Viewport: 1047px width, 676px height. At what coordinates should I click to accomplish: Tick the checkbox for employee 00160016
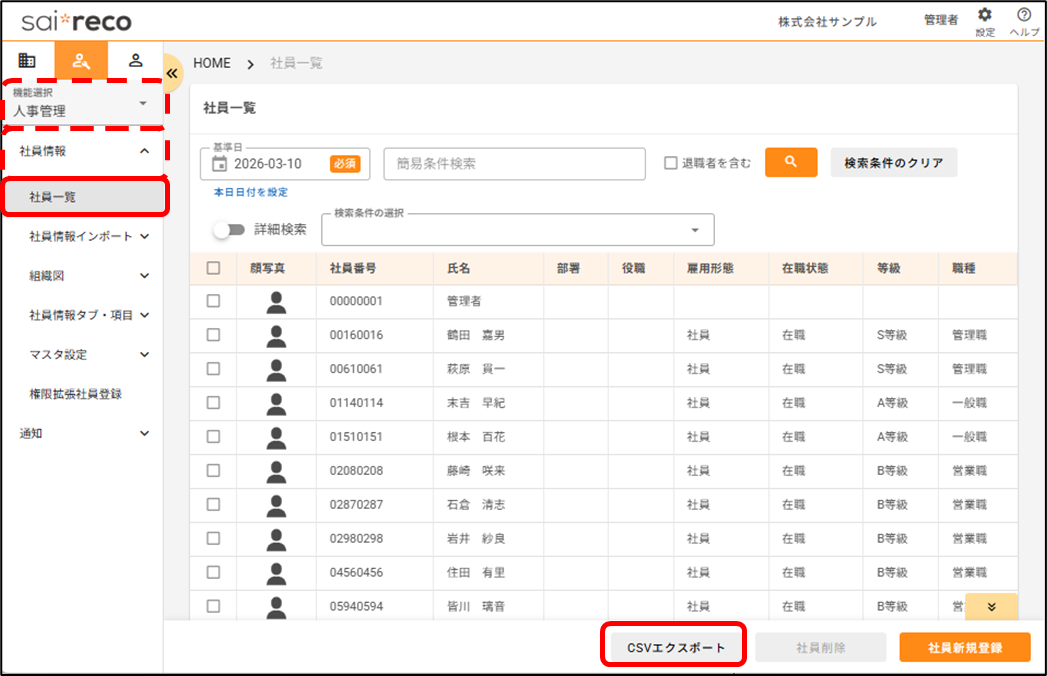click(213, 335)
